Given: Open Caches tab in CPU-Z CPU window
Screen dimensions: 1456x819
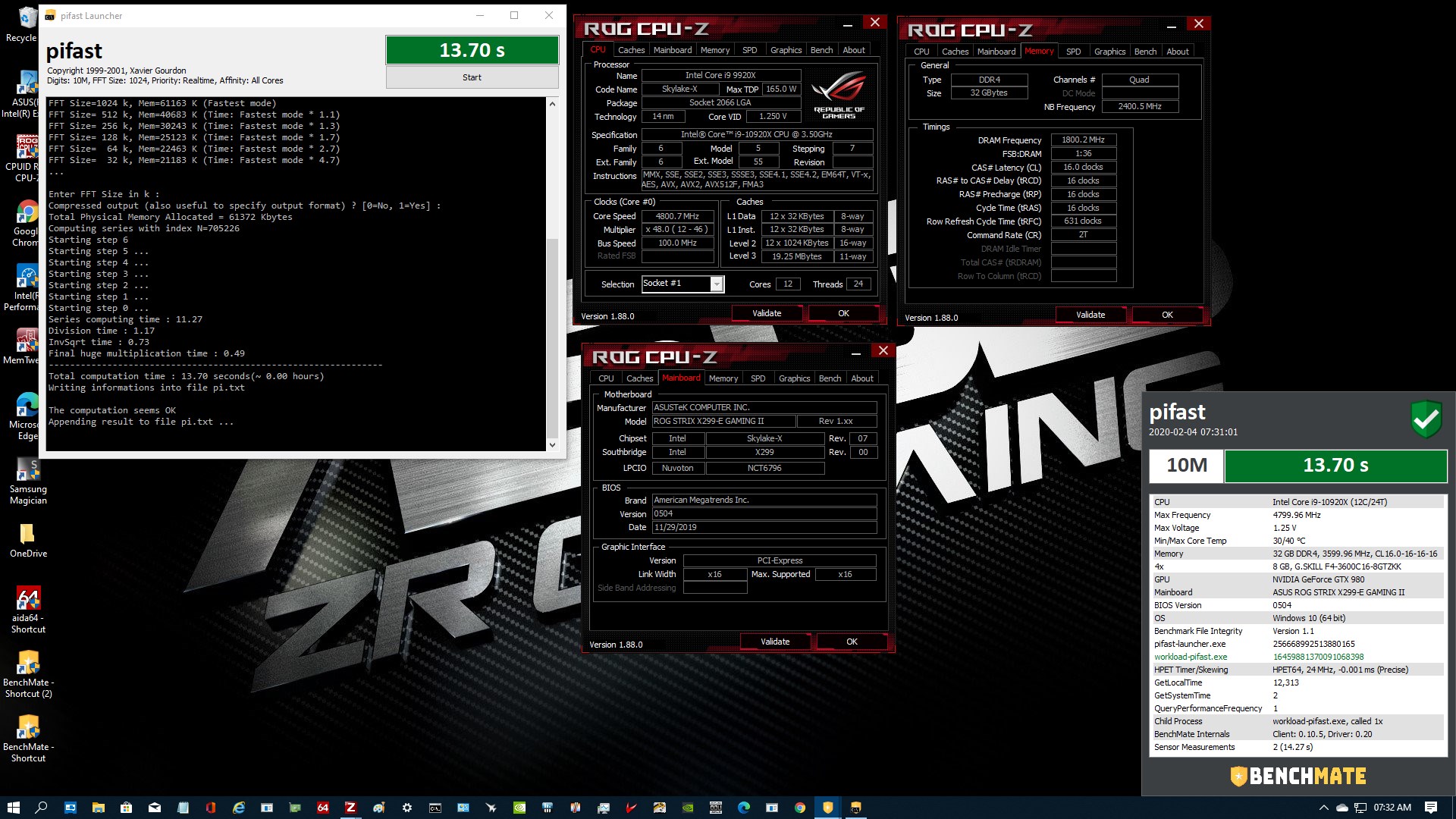Looking at the screenshot, I should click(x=631, y=50).
